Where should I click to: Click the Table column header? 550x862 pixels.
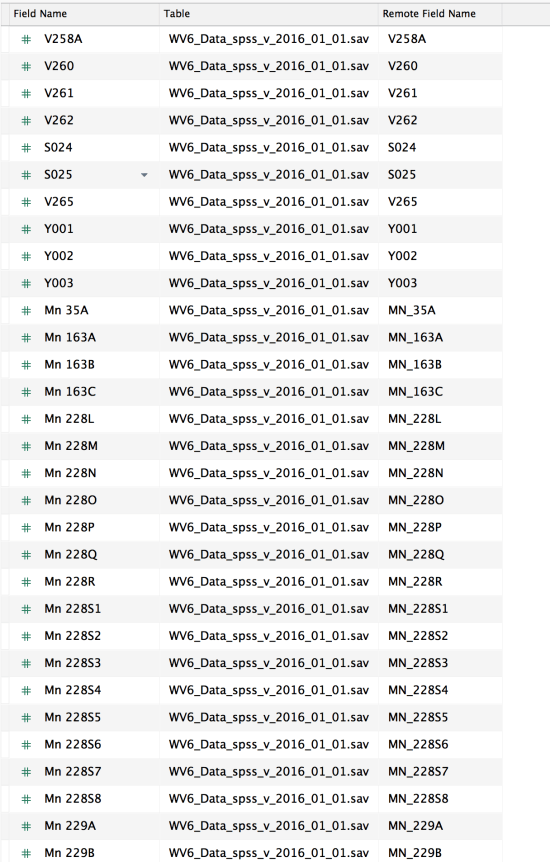tap(177, 14)
